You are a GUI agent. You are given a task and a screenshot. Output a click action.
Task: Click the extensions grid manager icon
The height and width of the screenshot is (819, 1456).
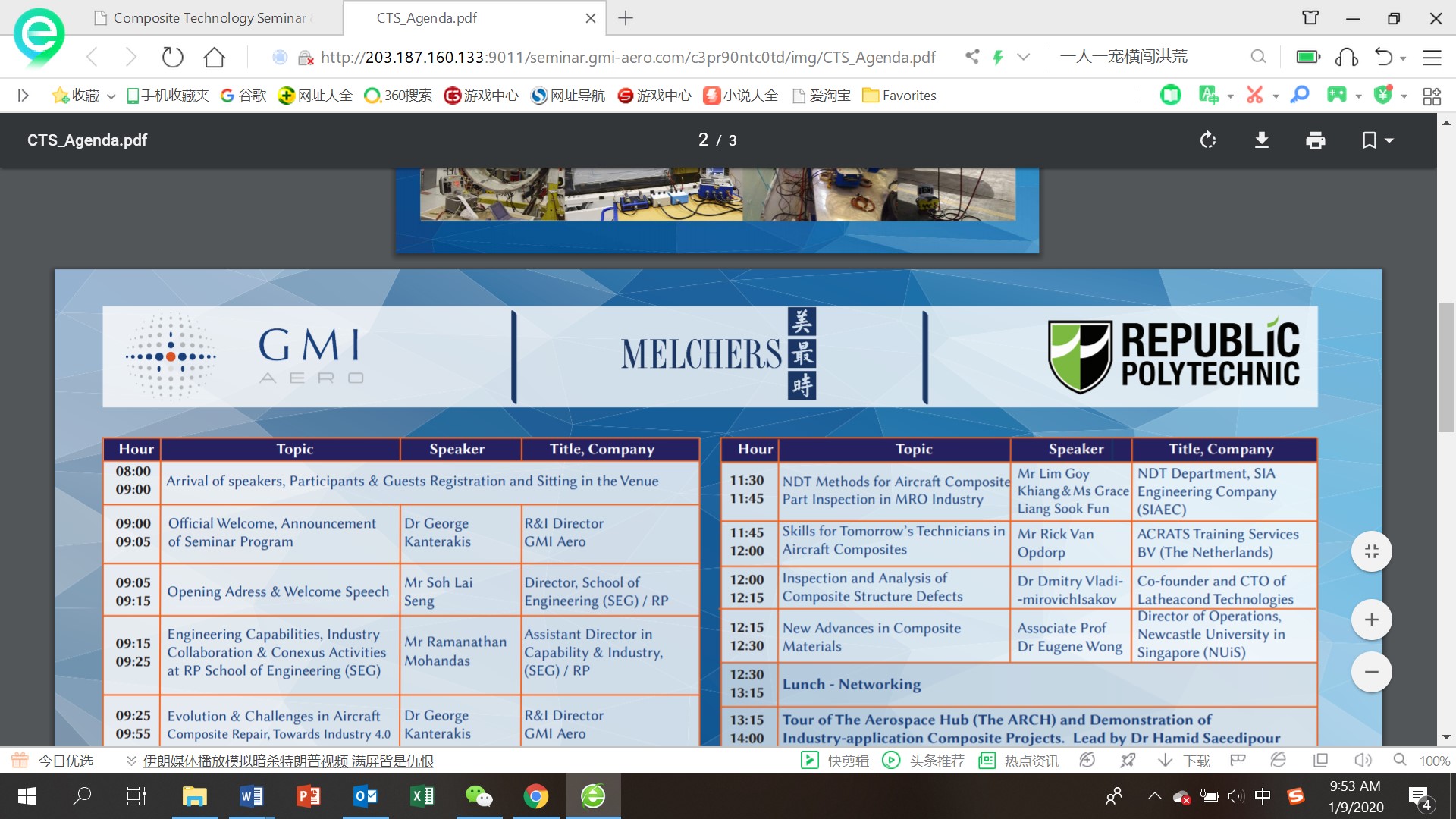1432,96
